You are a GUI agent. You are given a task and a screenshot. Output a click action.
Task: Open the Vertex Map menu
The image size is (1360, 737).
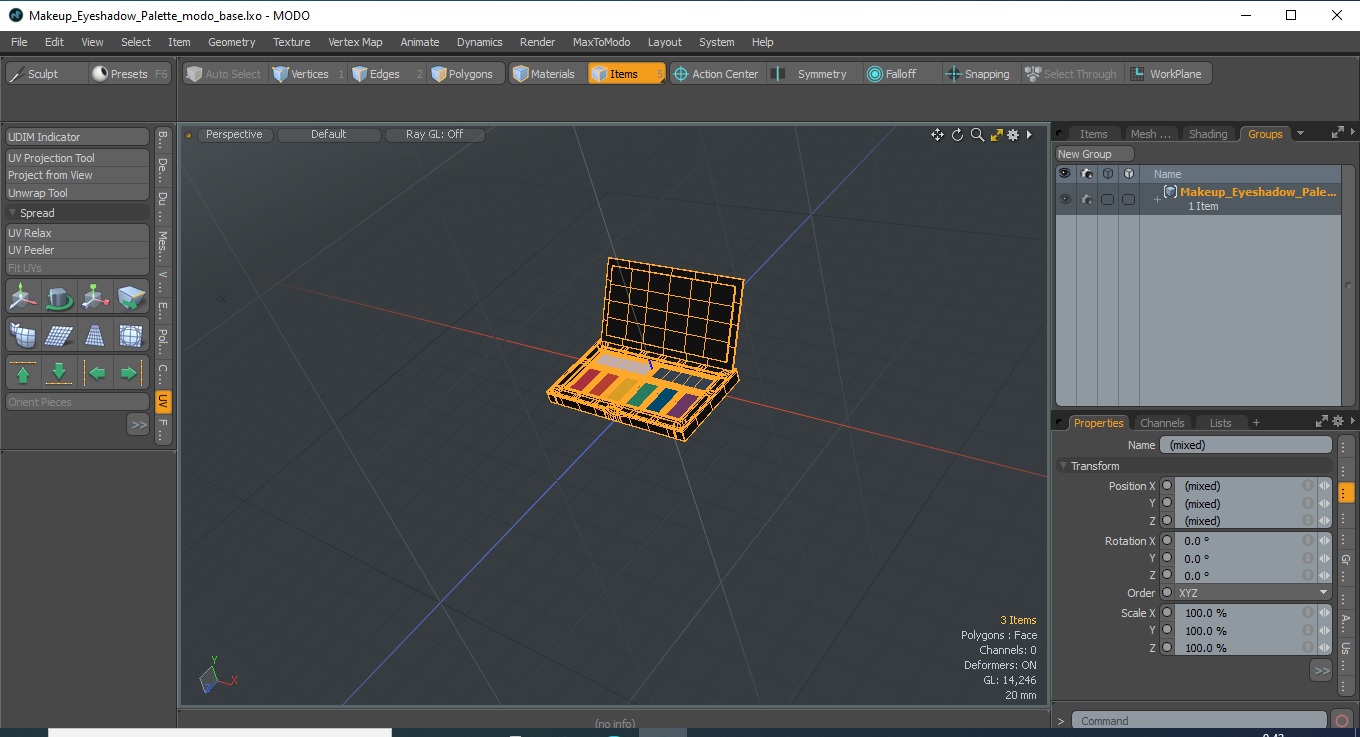(355, 42)
